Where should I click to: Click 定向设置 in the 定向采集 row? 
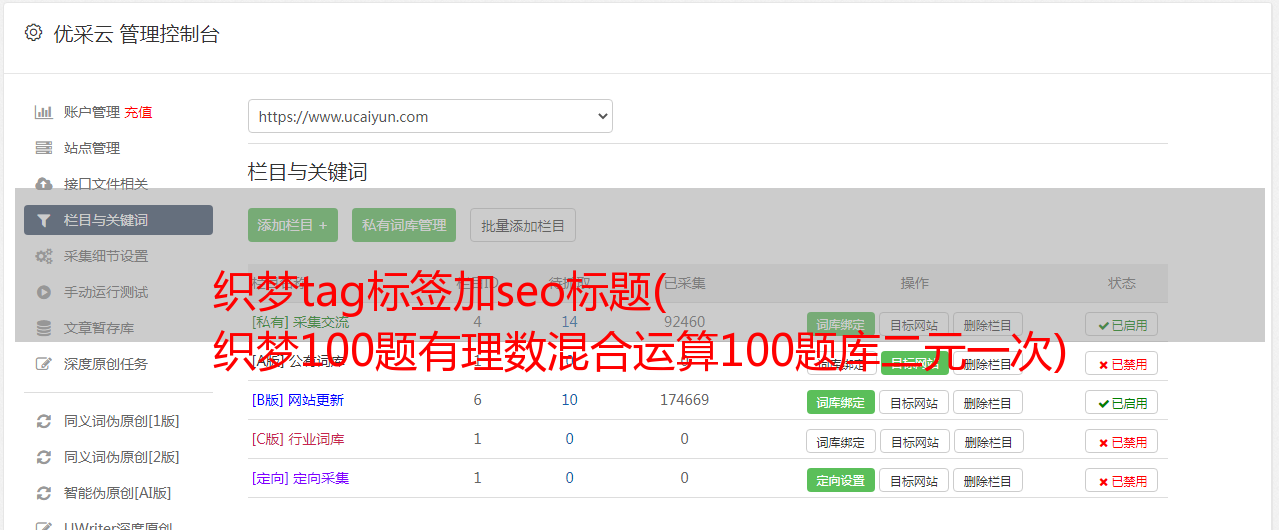click(x=841, y=480)
